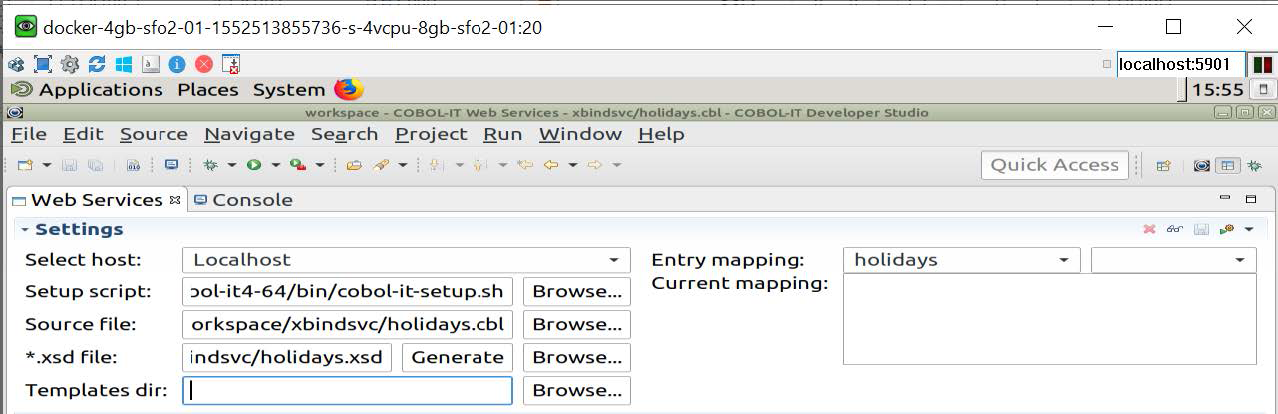
Task: Open the Project menu
Action: coord(431,134)
